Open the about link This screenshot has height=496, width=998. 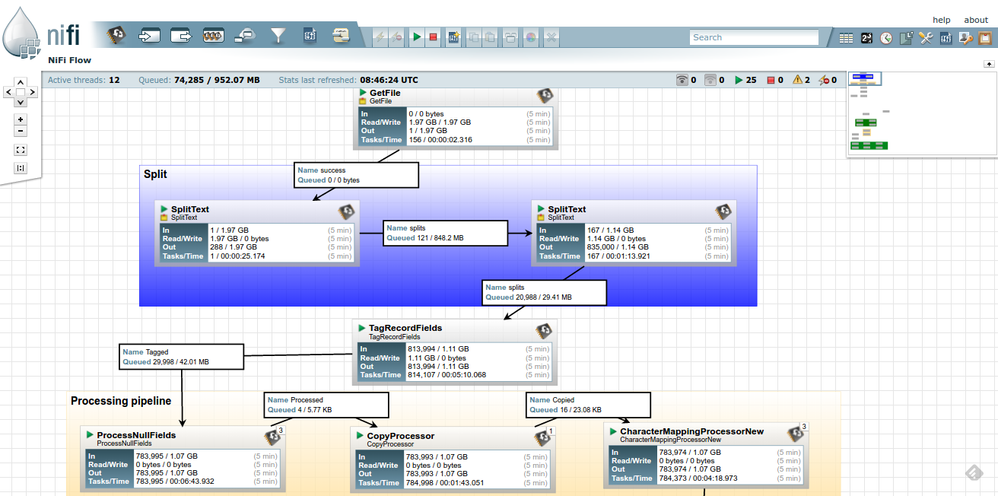point(975,20)
